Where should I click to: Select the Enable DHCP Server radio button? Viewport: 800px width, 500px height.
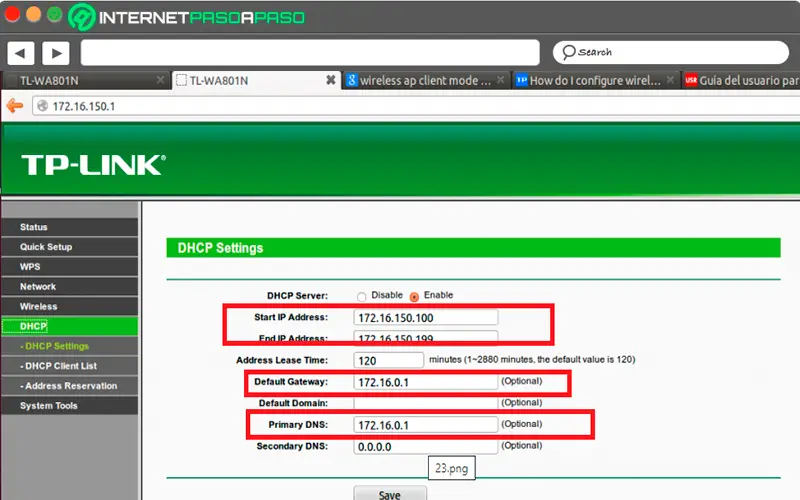(414, 296)
